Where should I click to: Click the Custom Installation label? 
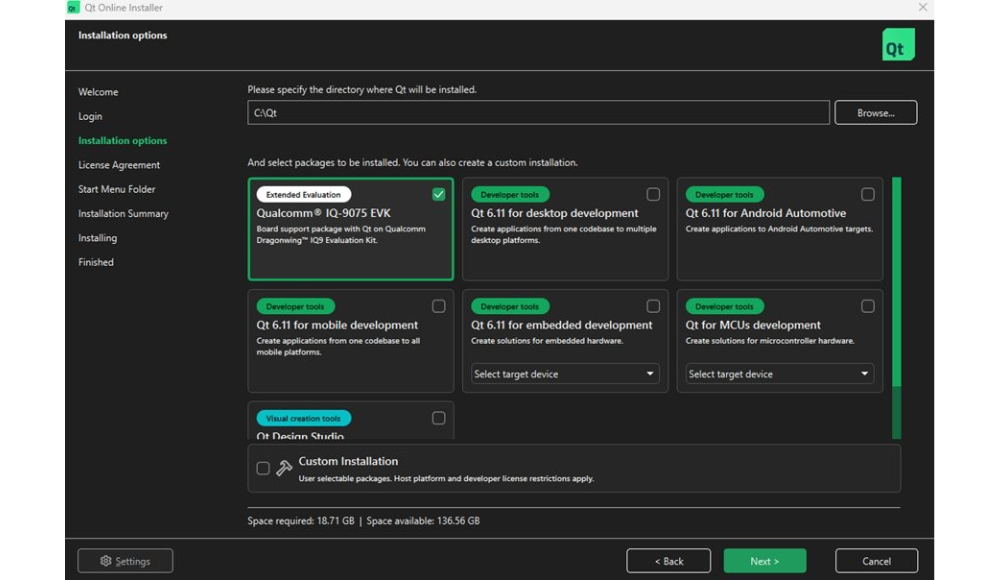[x=348, y=461]
